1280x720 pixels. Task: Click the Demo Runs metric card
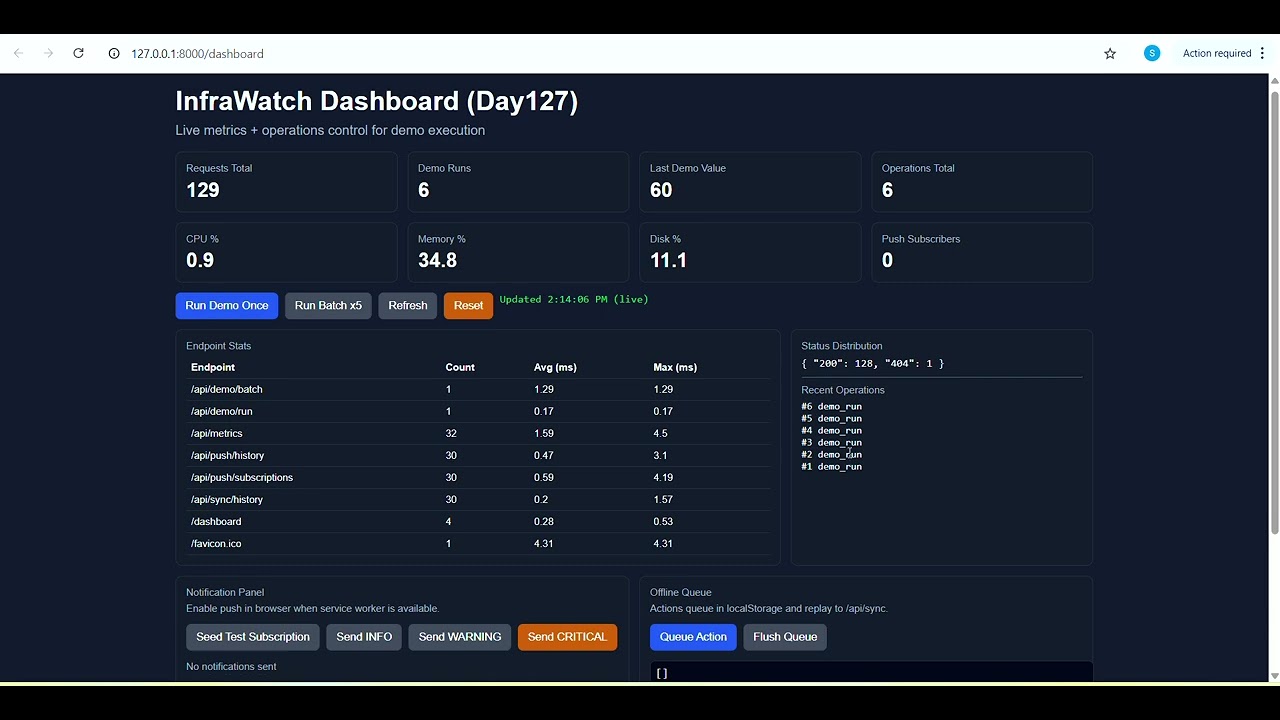(x=518, y=182)
